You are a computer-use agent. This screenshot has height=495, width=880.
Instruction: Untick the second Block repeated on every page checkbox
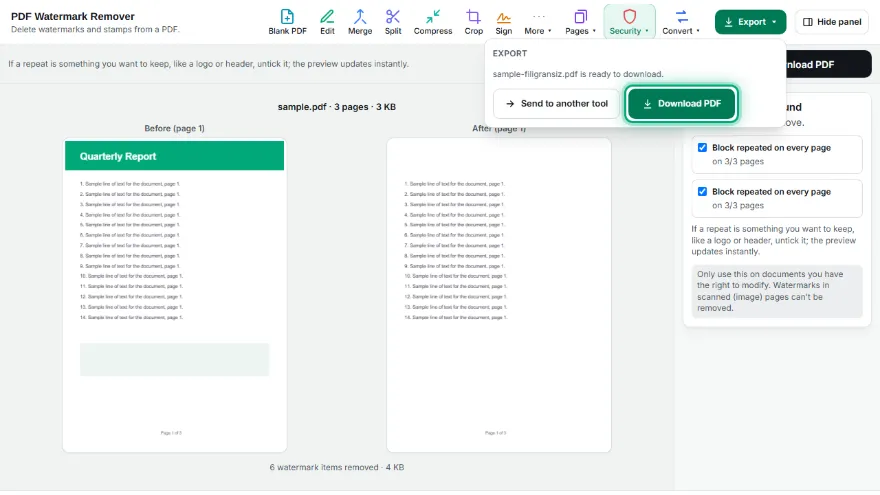702,191
